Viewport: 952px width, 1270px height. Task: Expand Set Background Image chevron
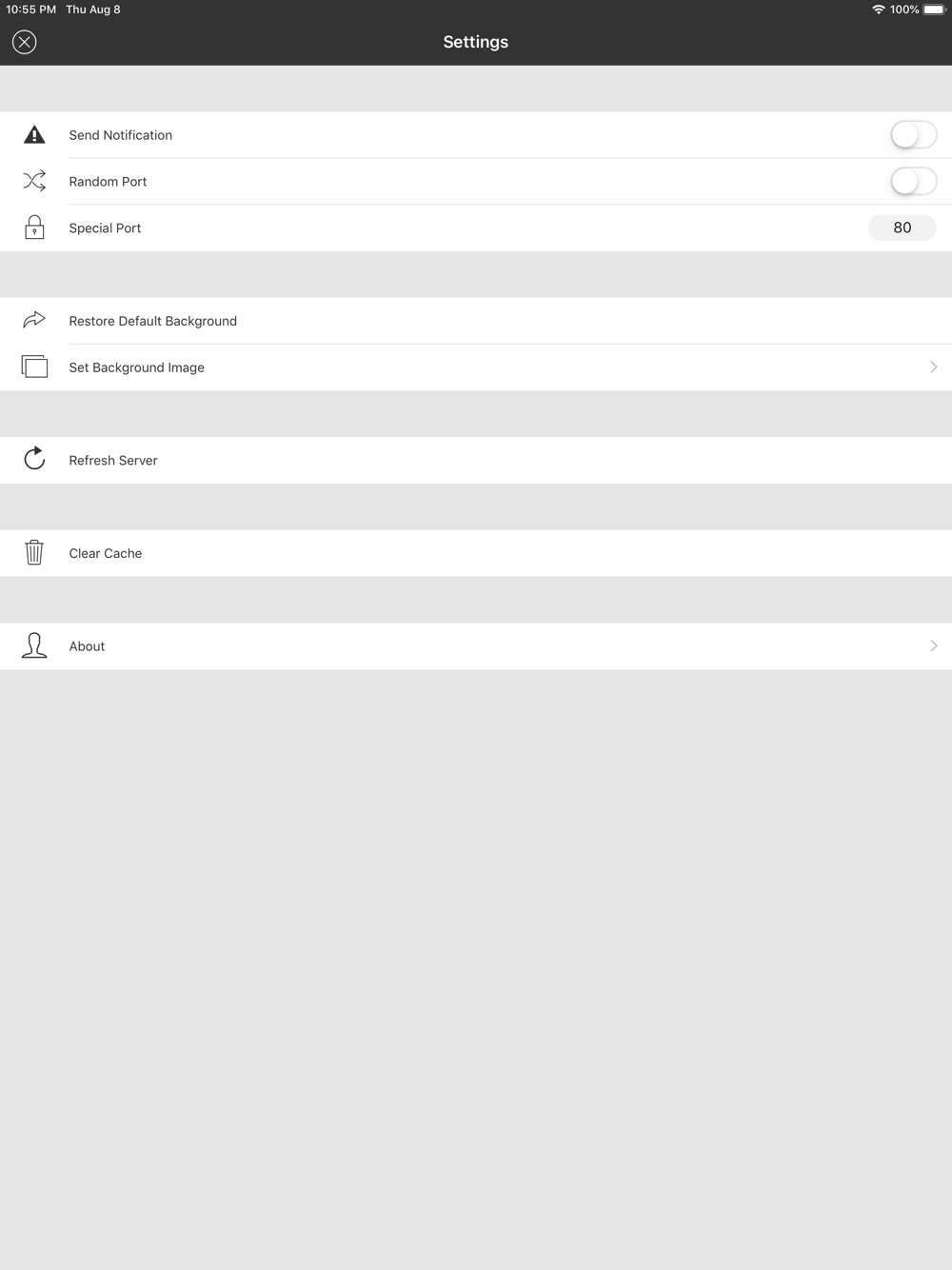(934, 367)
